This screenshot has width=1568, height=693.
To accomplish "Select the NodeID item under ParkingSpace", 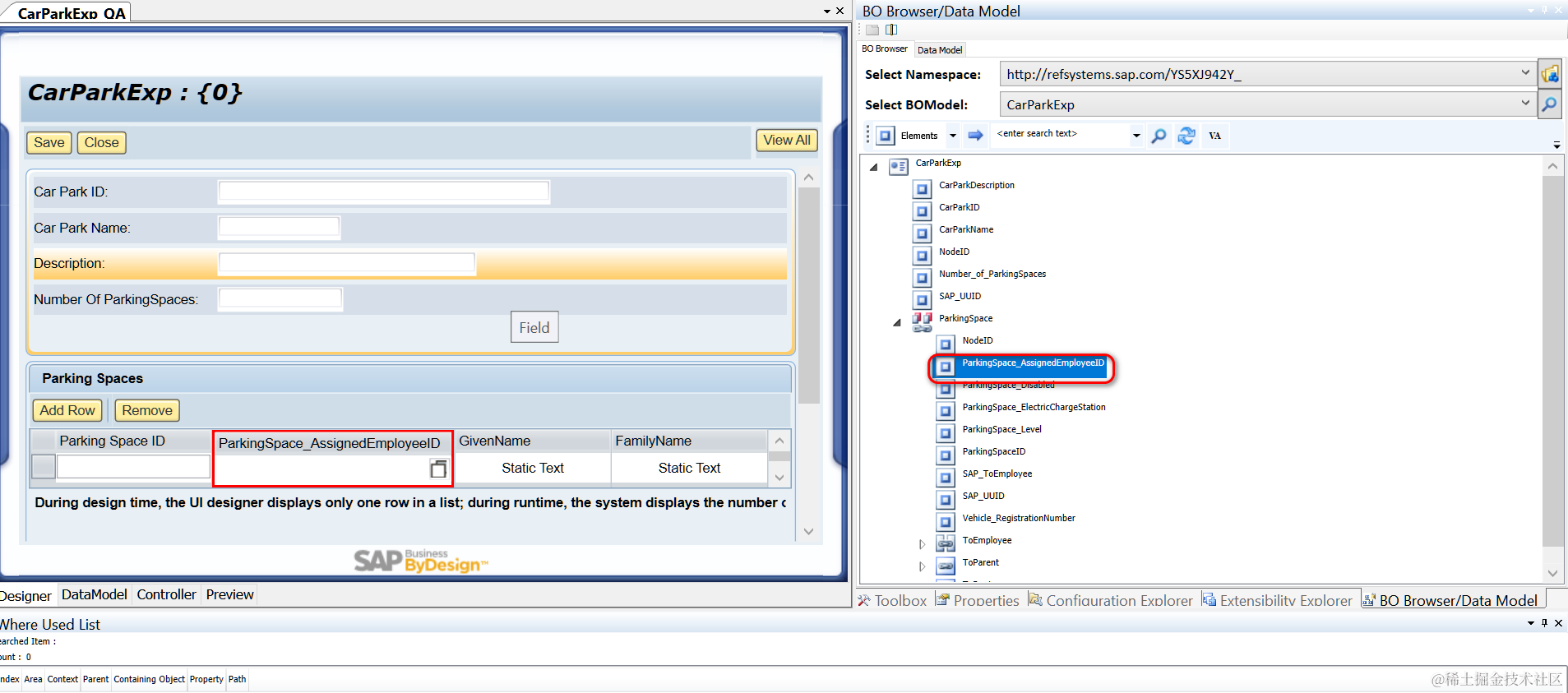I will point(978,340).
